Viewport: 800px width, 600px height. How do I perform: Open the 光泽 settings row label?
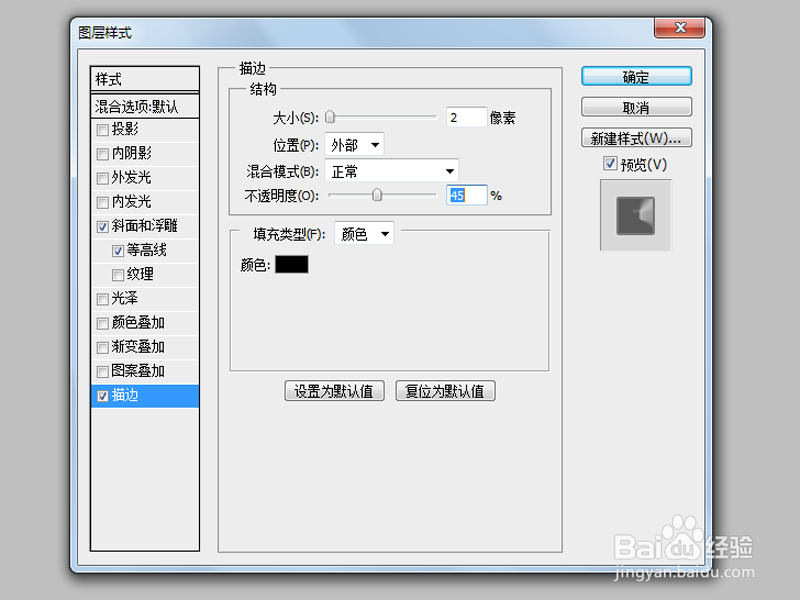point(125,298)
